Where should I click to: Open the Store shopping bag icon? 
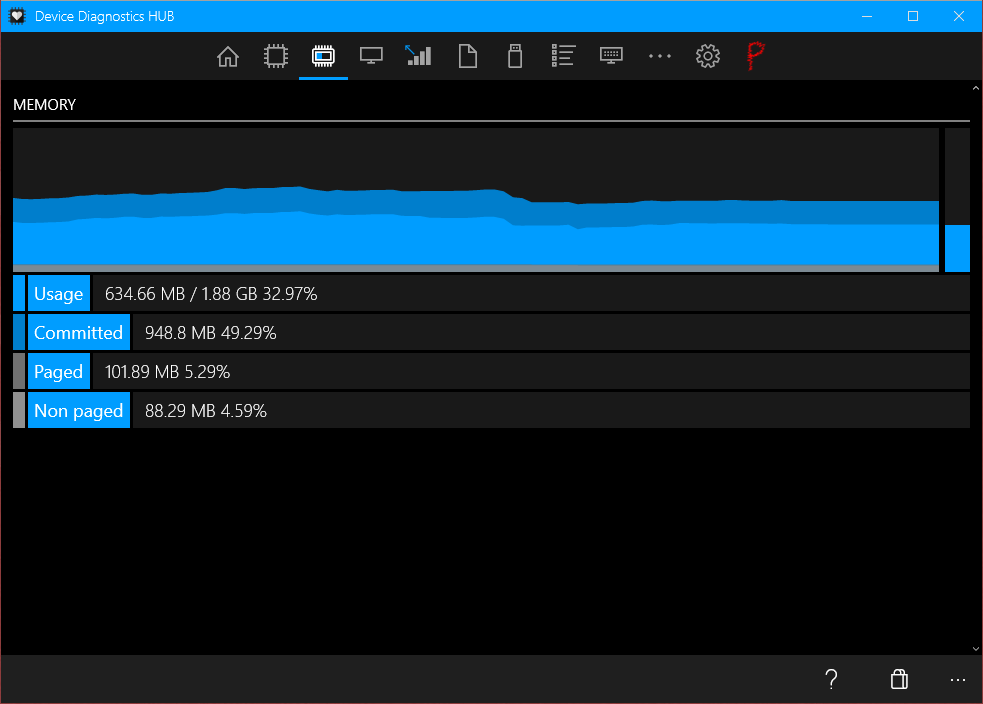pyautogui.click(x=899, y=679)
